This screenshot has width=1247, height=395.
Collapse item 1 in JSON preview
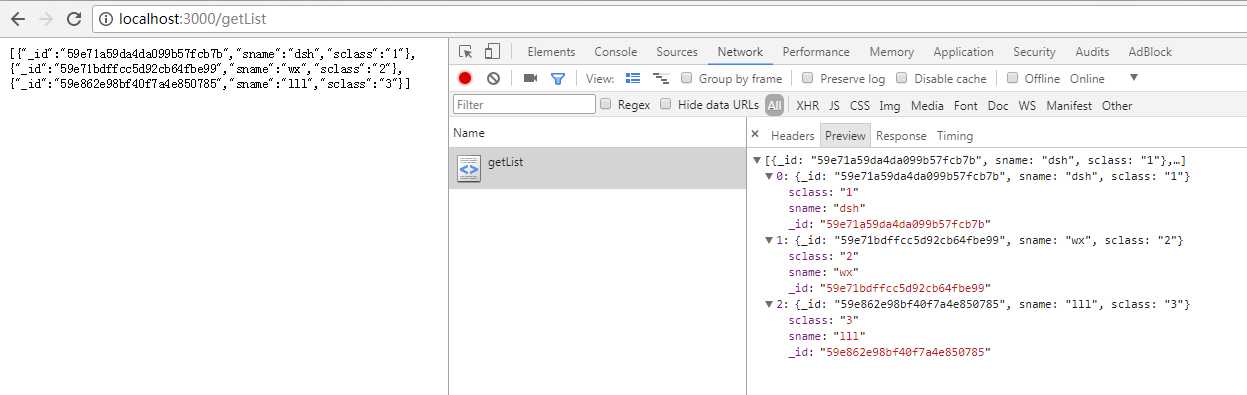click(x=768, y=241)
